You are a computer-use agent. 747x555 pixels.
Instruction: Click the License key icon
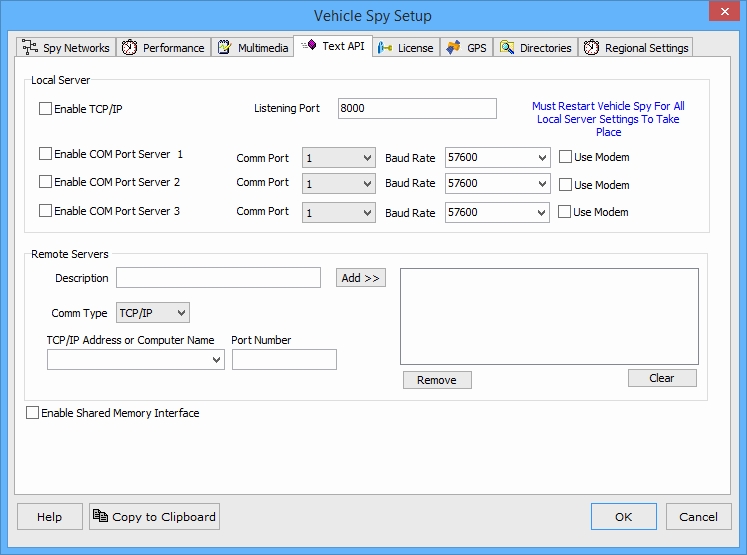[385, 48]
